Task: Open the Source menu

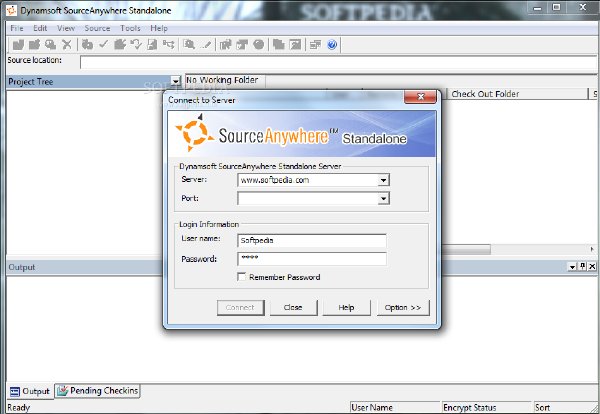Action: 97,28
